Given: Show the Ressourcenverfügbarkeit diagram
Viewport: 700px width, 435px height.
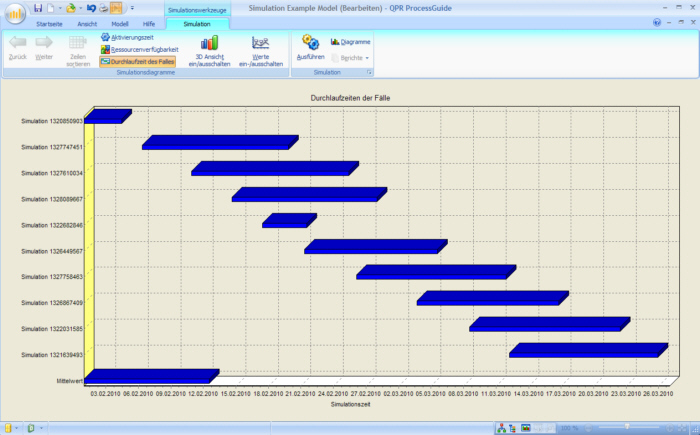Looking at the screenshot, I should [139, 50].
